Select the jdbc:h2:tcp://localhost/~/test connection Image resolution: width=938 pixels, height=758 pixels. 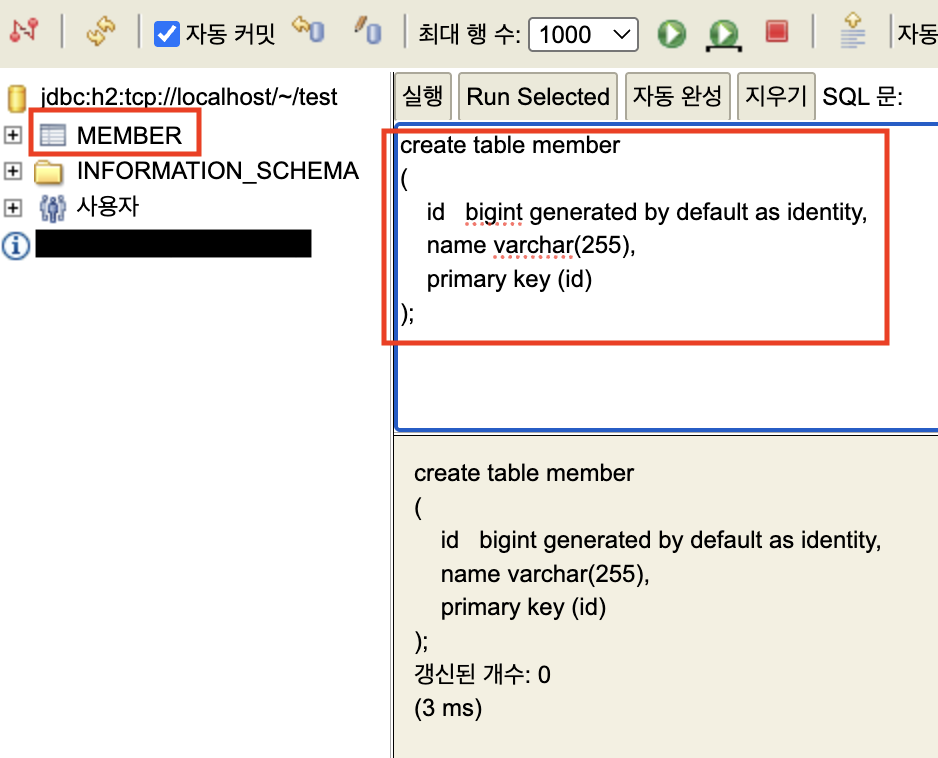188,97
